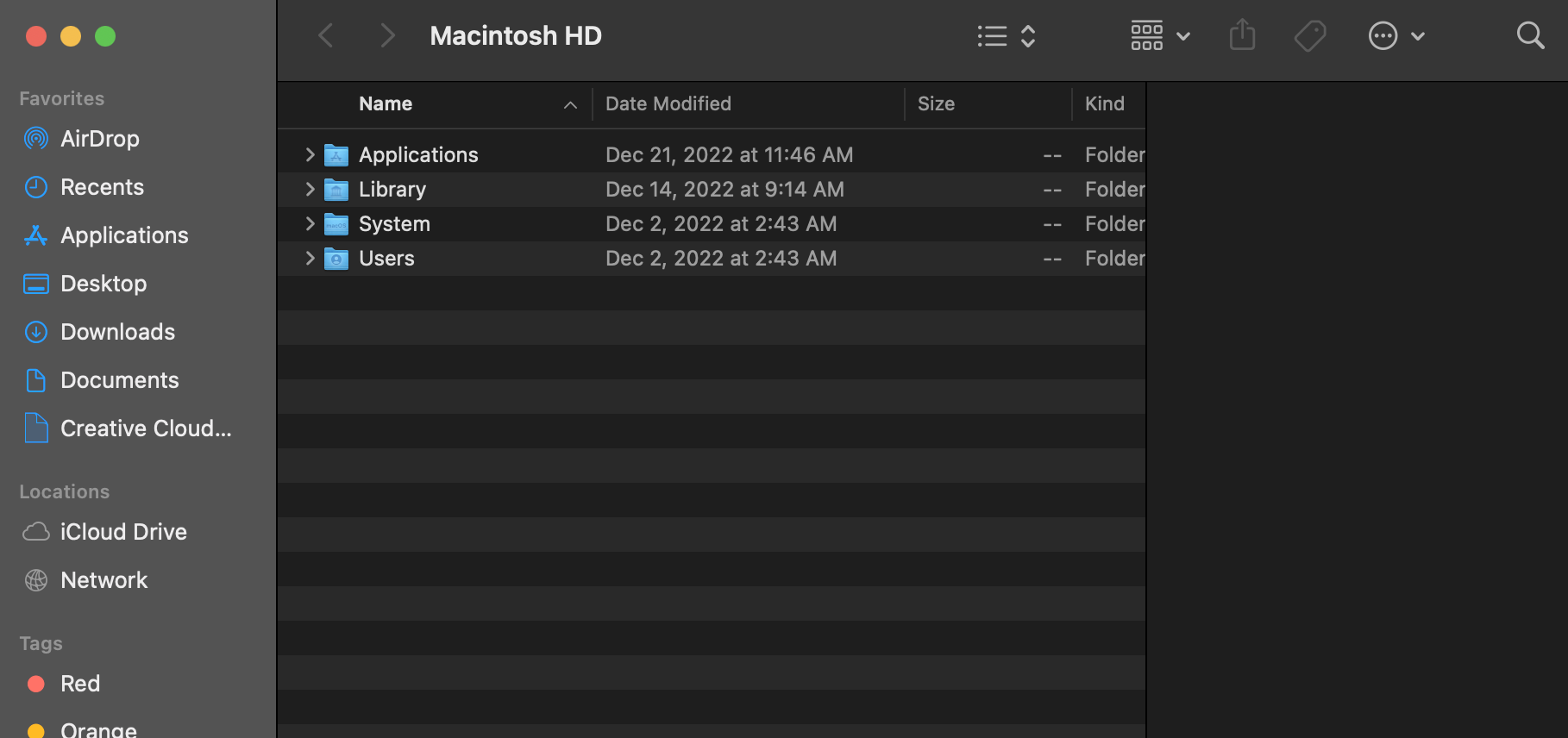This screenshot has height=738, width=1568.
Task: Click the Macintosh HD window title
Action: click(x=516, y=36)
